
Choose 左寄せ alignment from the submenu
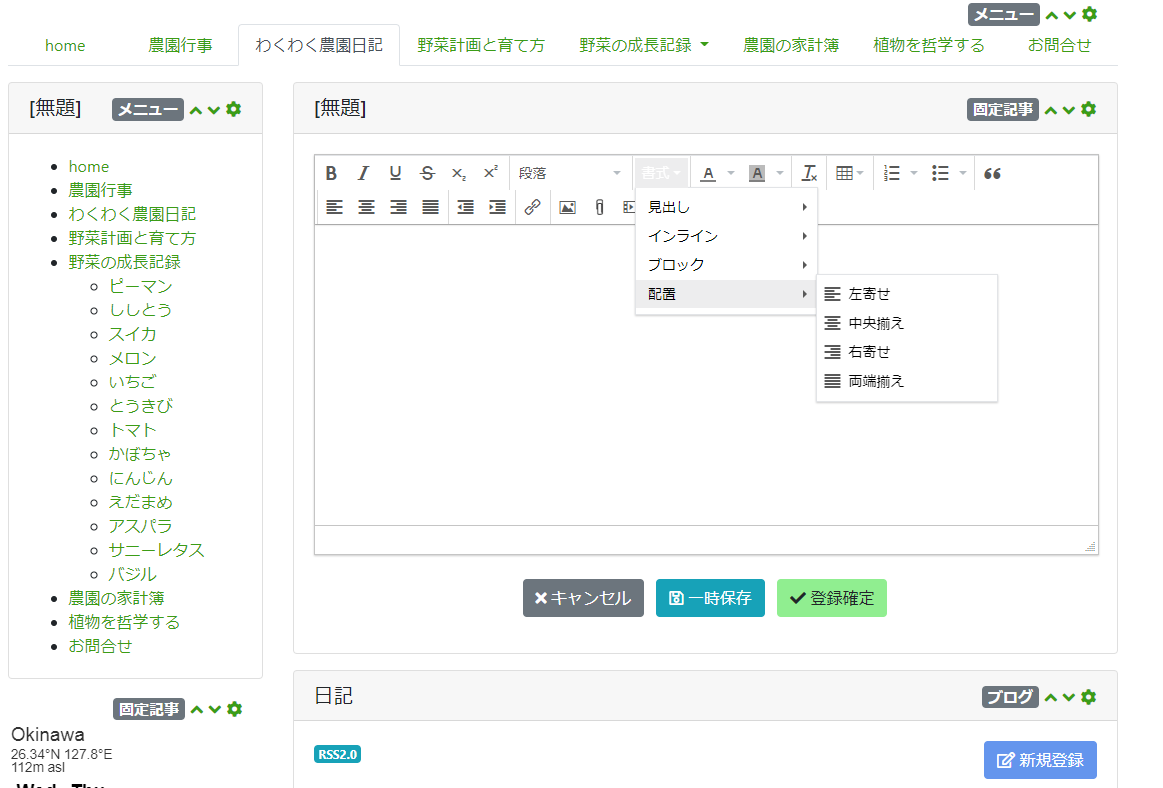click(x=906, y=294)
